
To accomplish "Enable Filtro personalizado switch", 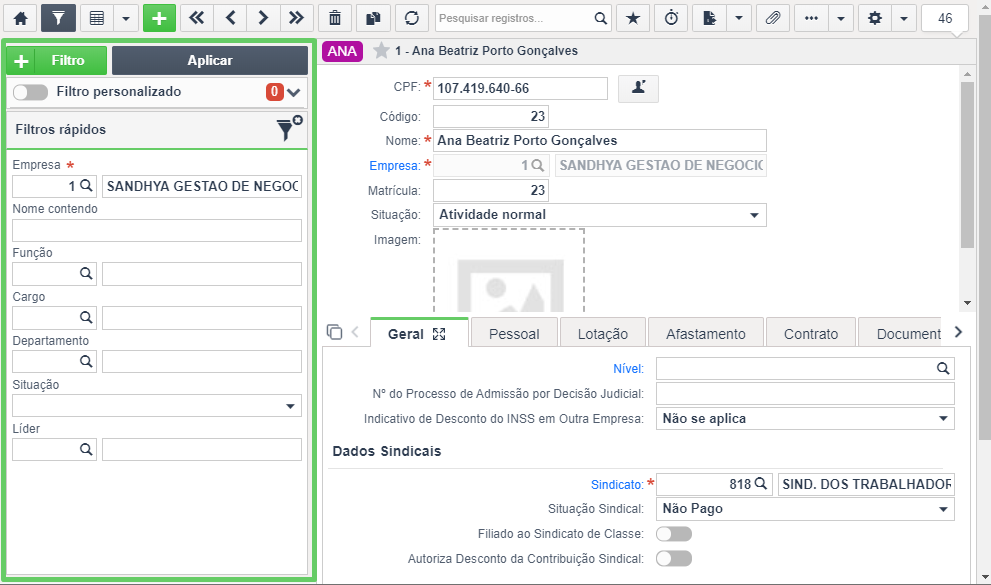I will [x=30, y=92].
